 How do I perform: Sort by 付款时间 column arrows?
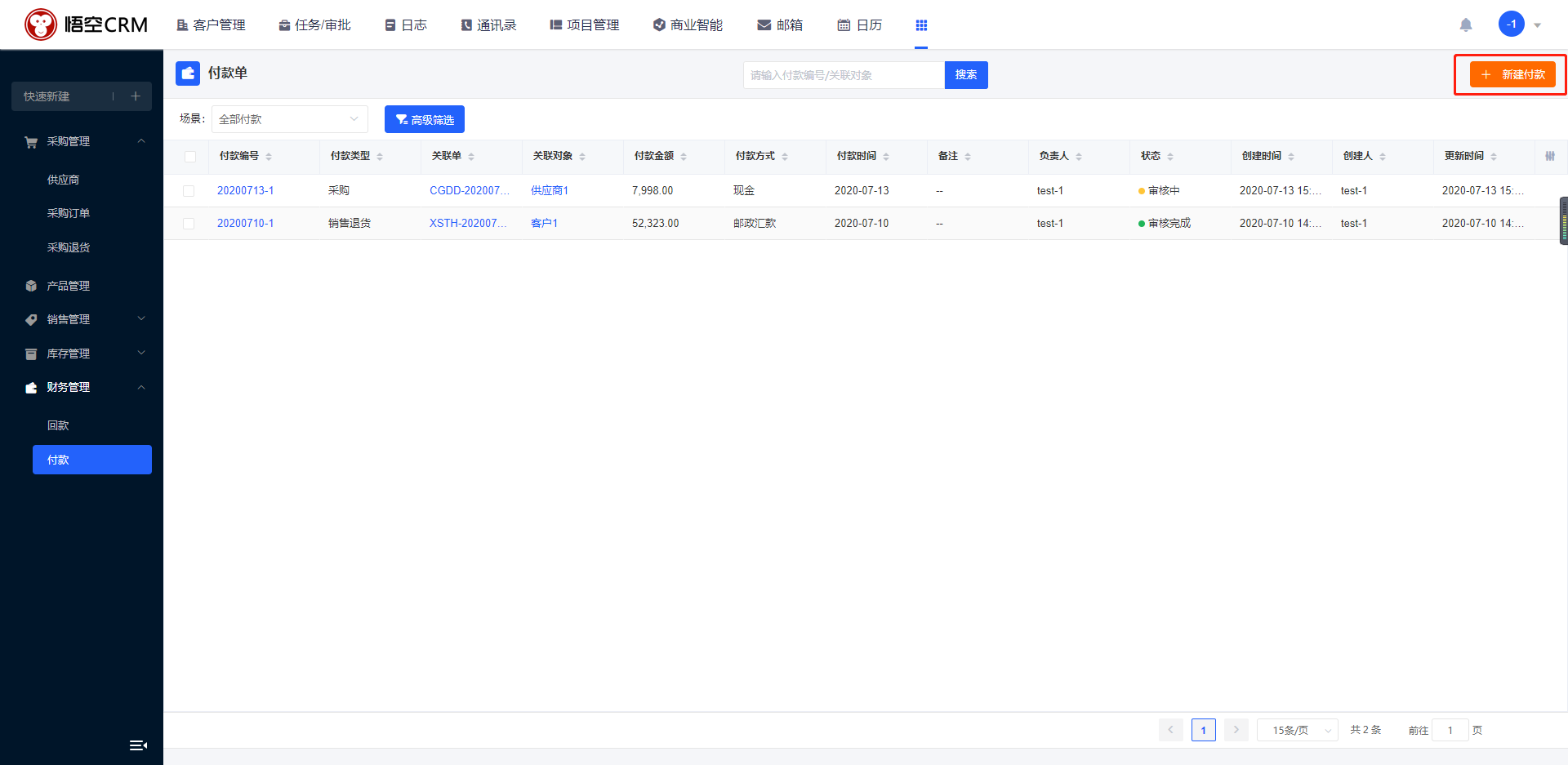click(x=886, y=157)
